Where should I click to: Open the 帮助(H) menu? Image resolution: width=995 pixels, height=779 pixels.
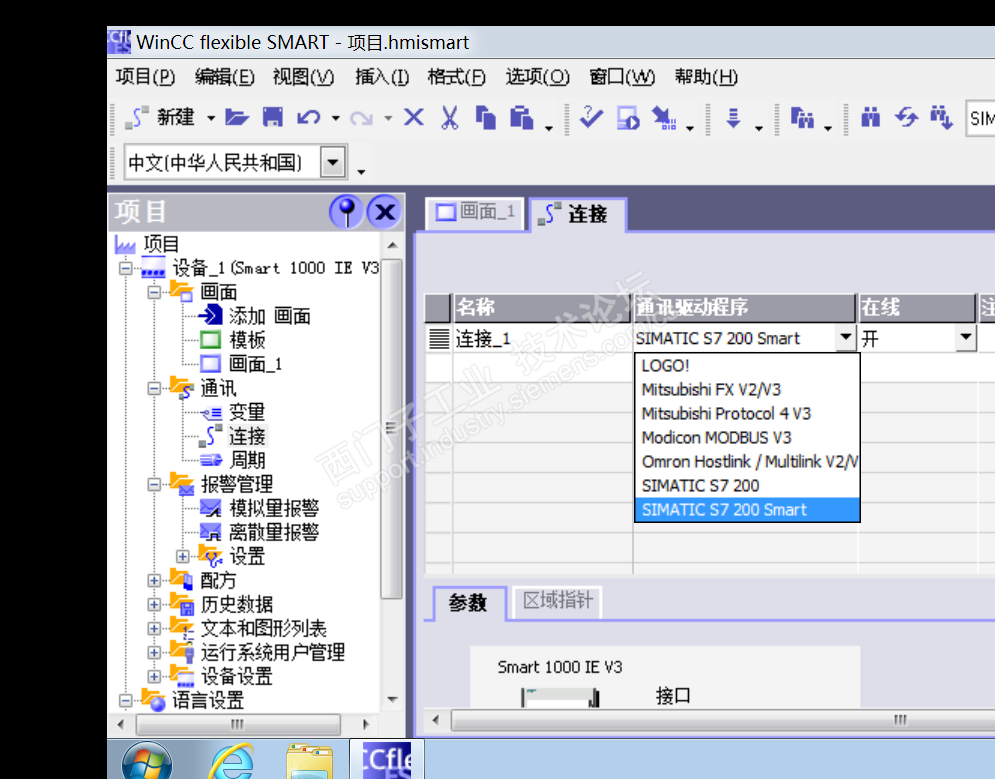pyautogui.click(x=706, y=77)
